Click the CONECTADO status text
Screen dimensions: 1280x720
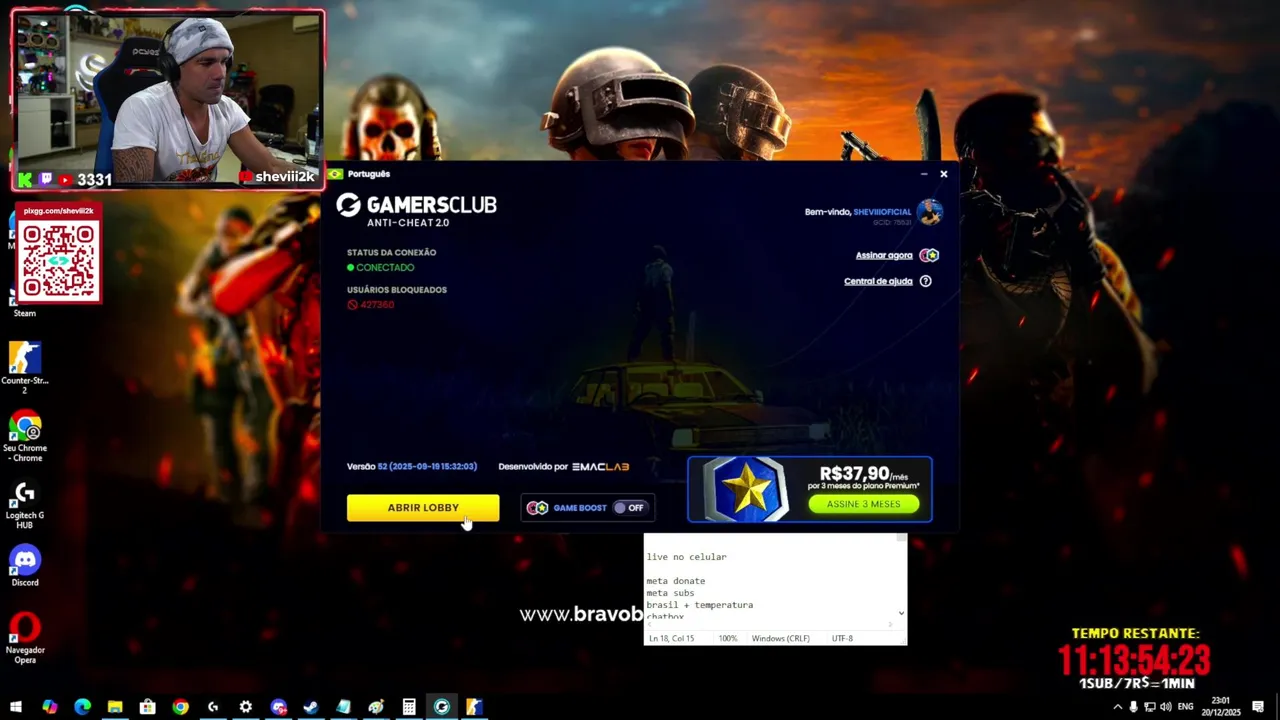coord(385,268)
